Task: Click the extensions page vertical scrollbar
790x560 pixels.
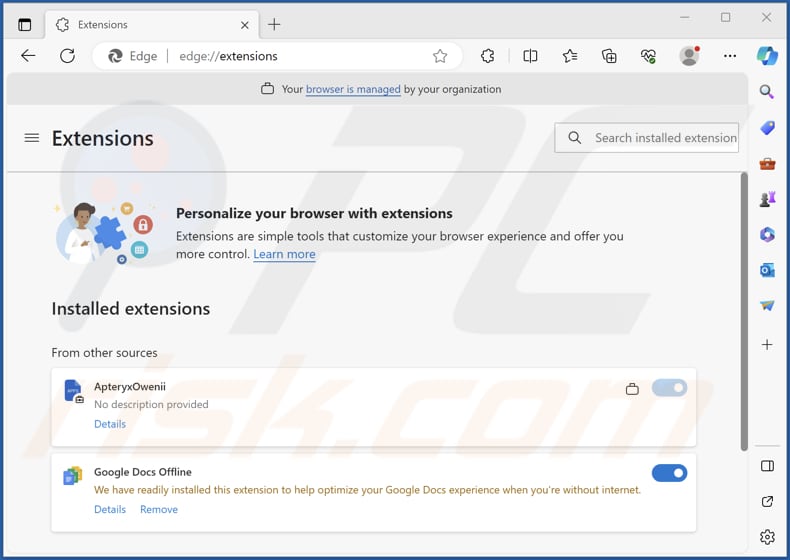Action: click(x=744, y=311)
